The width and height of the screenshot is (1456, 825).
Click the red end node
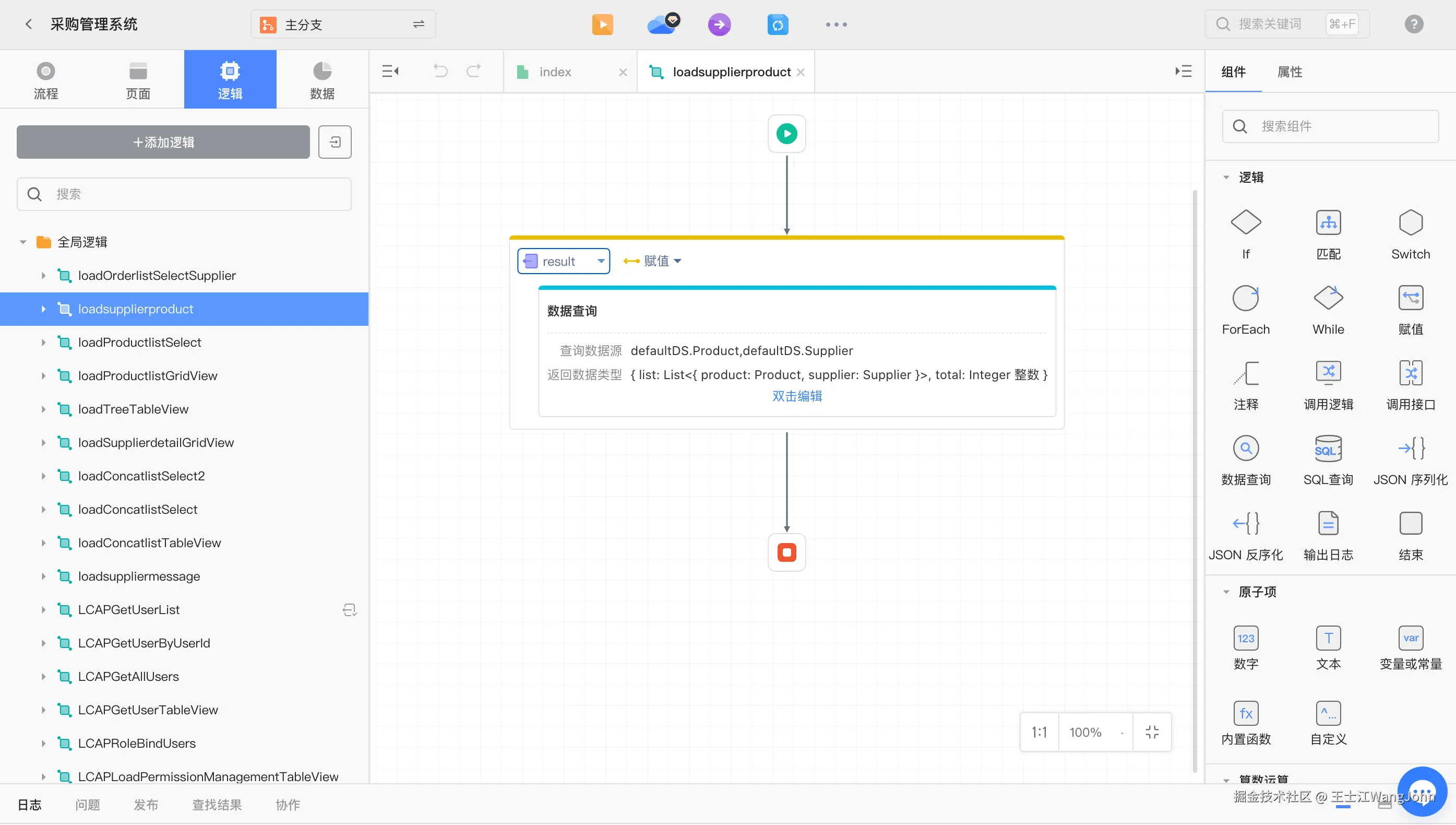point(786,552)
